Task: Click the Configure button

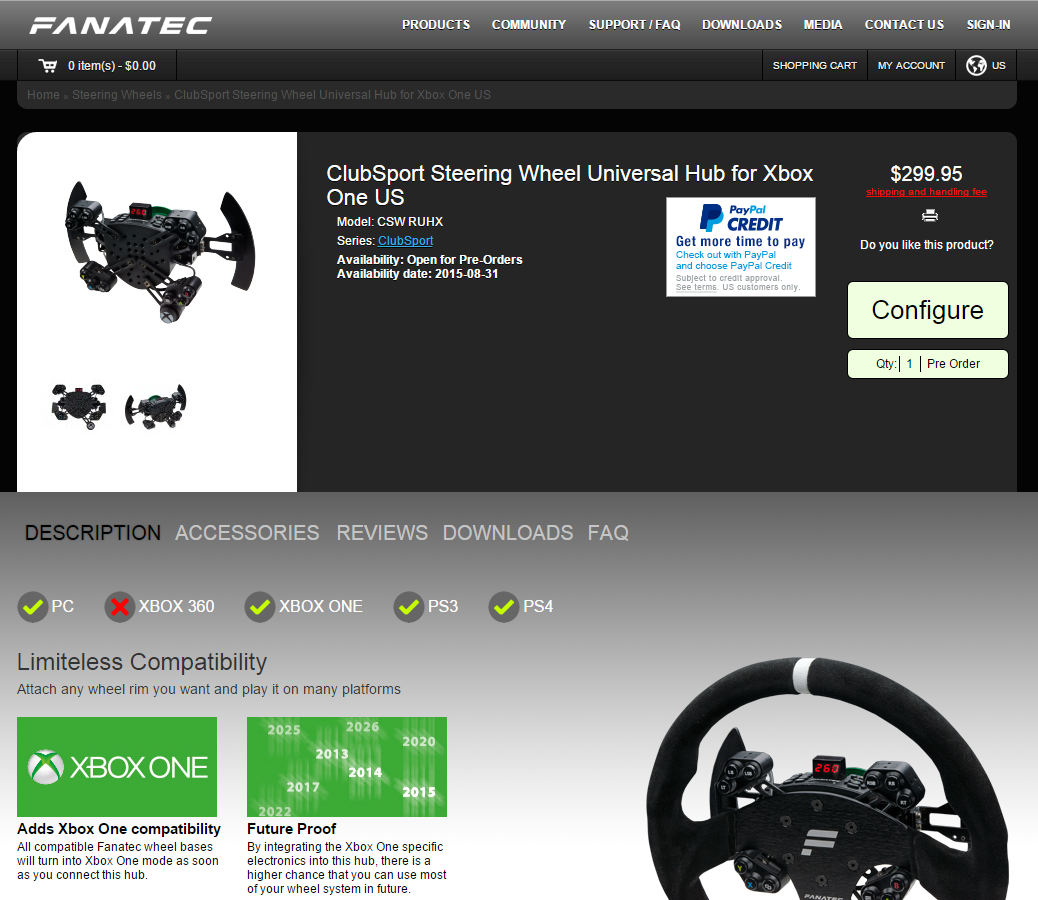Action: pyautogui.click(x=927, y=310)
